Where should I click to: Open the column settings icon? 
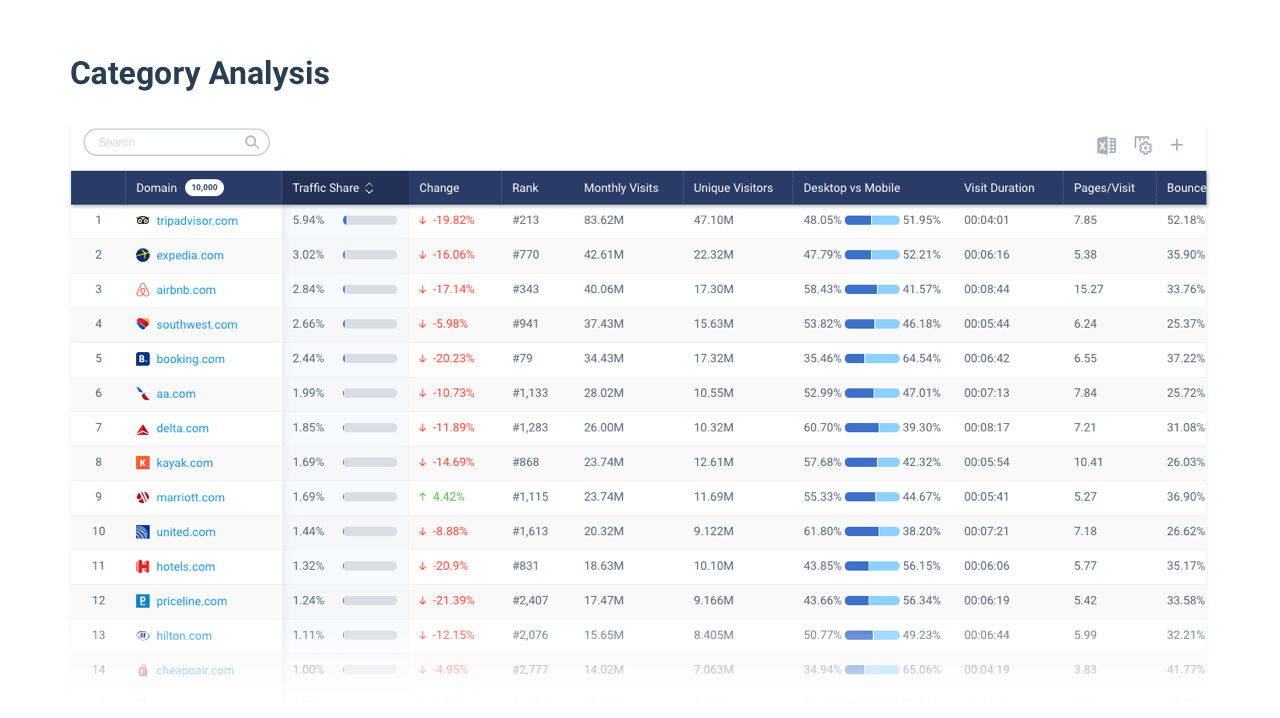pos(1143,146)
